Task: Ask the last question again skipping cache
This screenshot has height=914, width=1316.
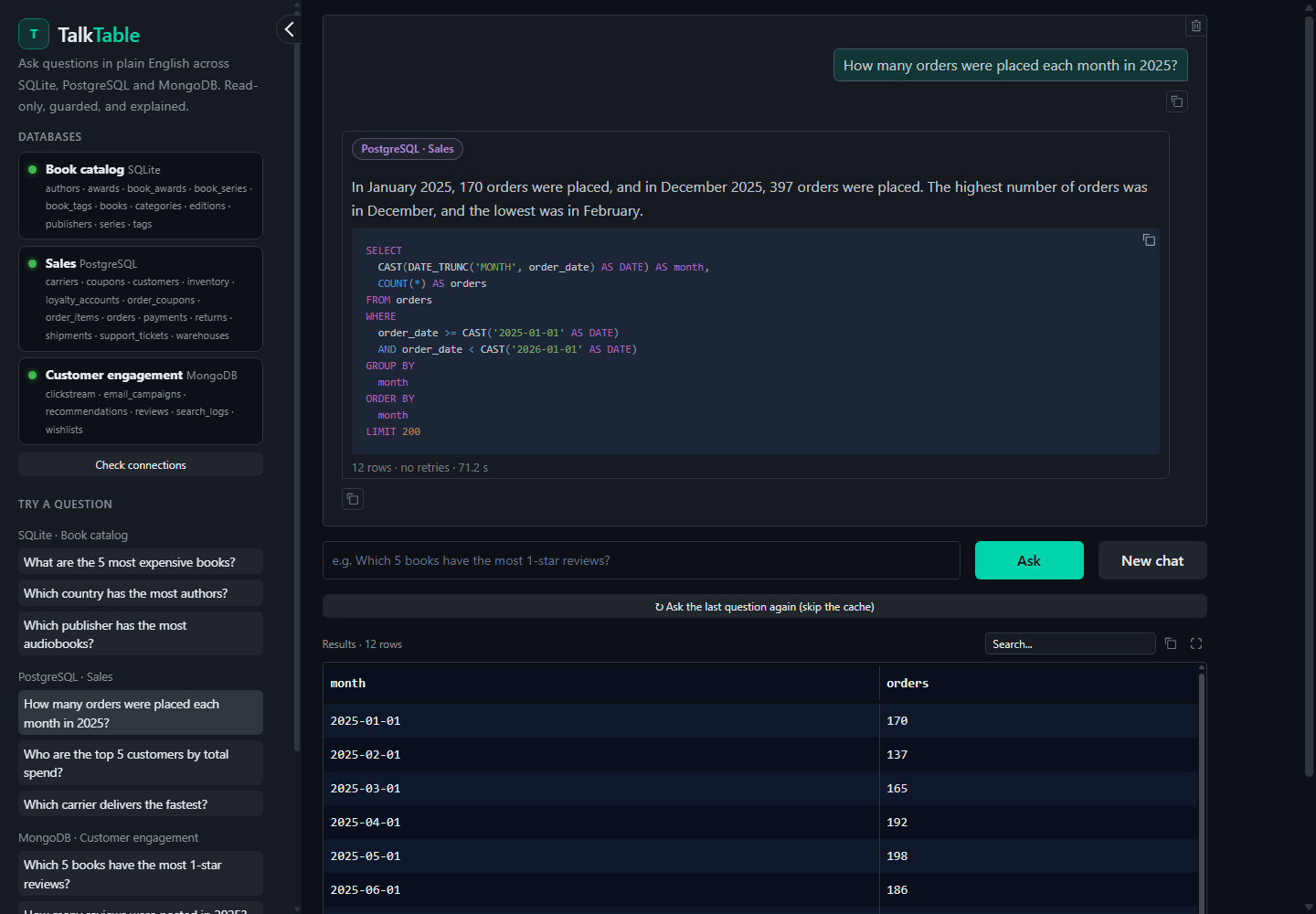Action: coord(765,606)
